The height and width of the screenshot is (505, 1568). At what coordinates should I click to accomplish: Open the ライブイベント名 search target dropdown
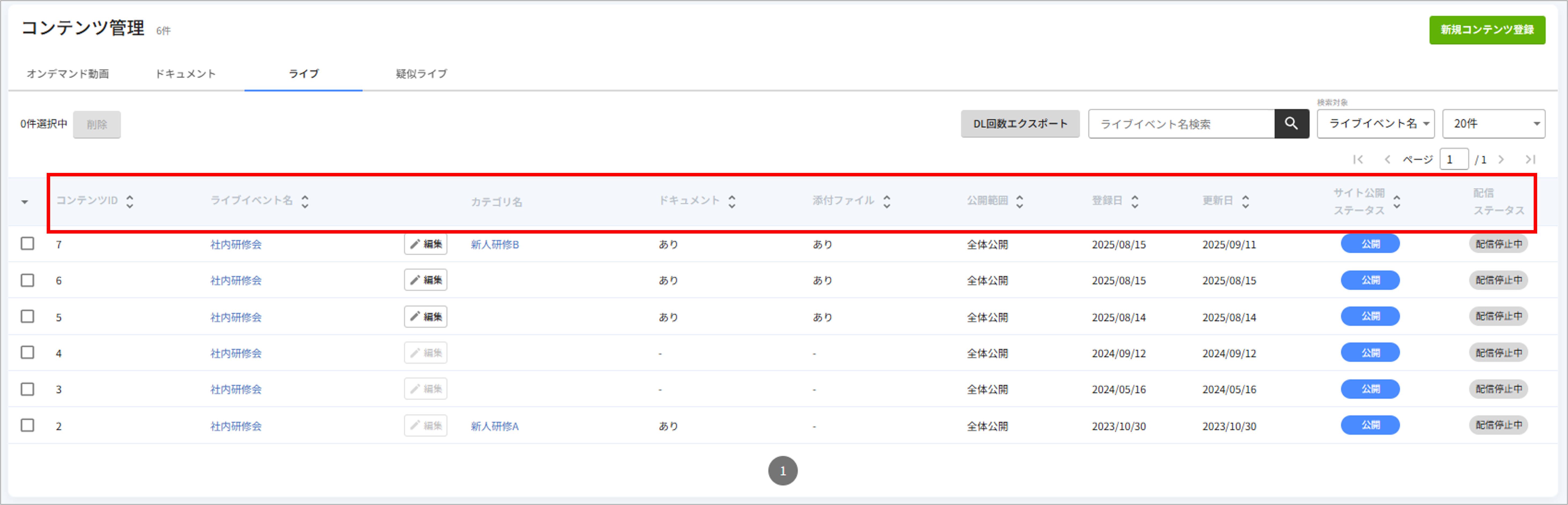(1376, 124)
